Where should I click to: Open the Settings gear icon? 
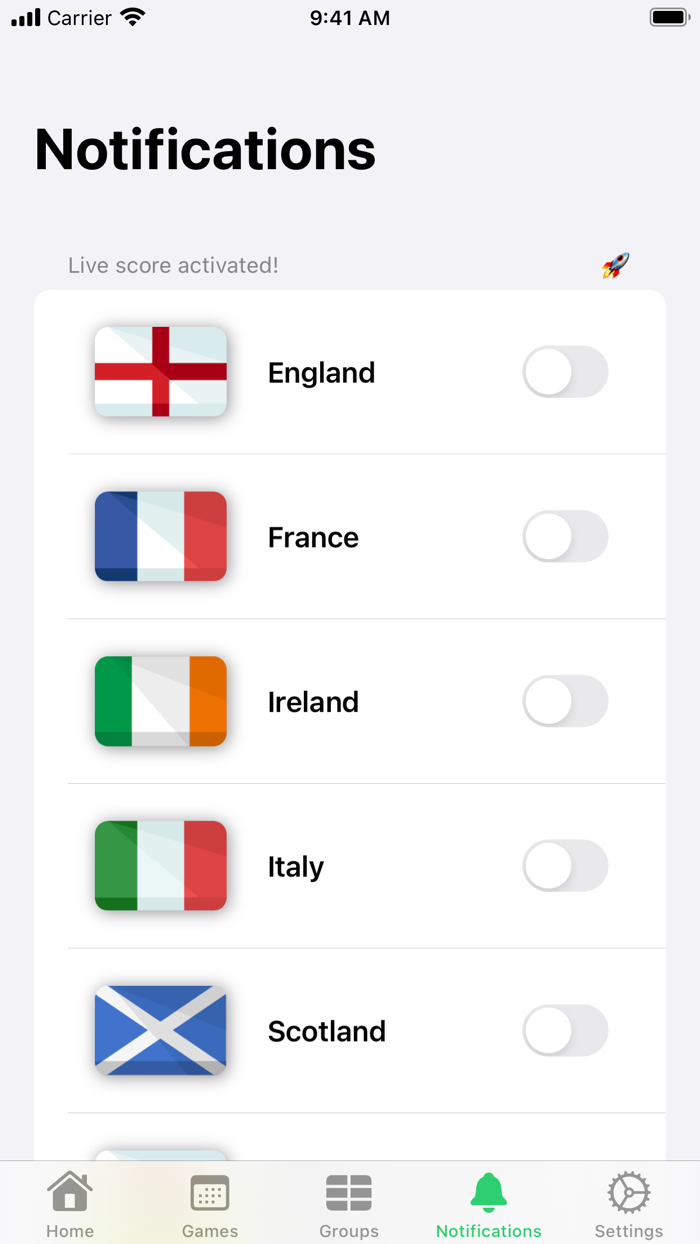pyautogui.click(x=629, y=1192)
